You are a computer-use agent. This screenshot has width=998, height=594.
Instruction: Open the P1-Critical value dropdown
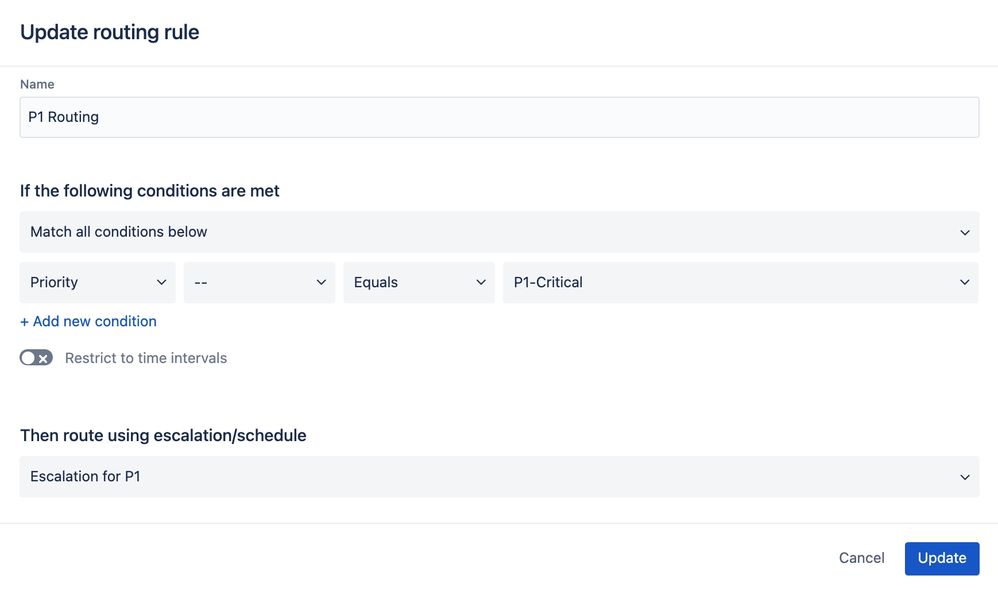(x=741, y=283)
